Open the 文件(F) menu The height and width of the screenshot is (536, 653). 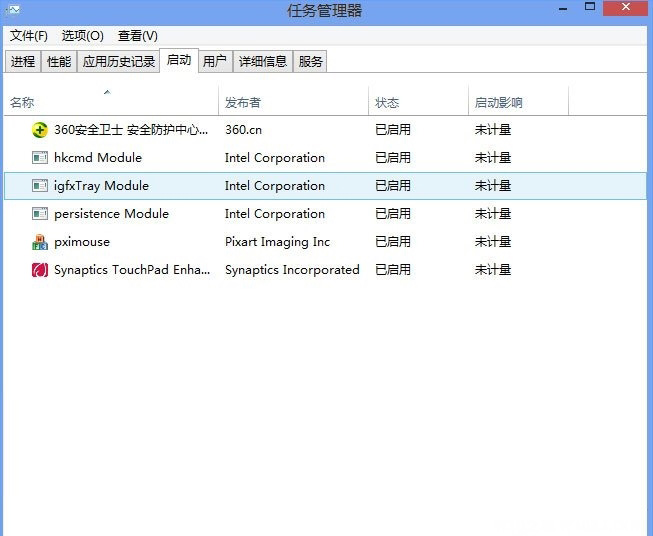[x=29, y=36]
